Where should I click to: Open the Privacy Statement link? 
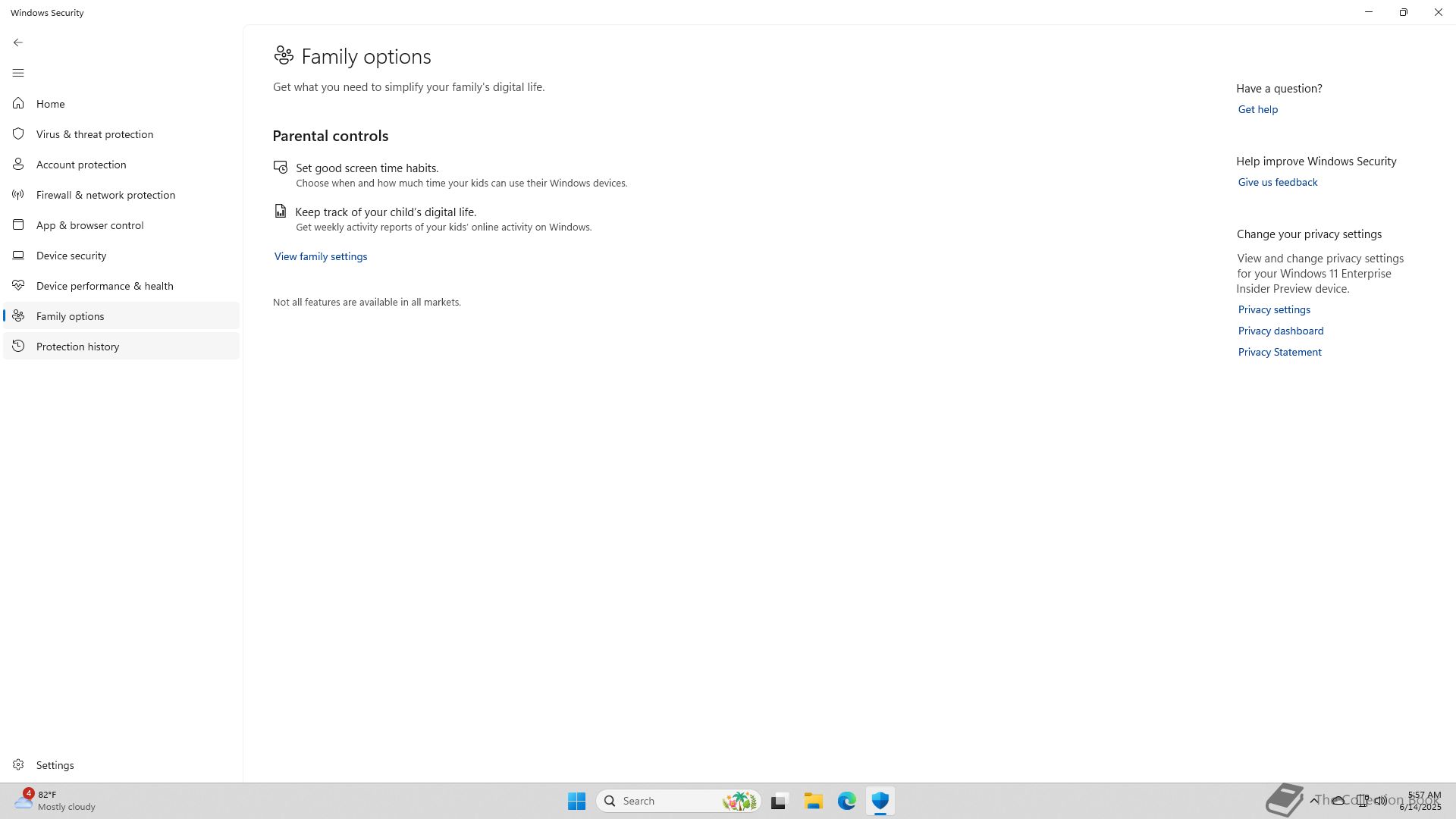click(x=1279, y=353)
